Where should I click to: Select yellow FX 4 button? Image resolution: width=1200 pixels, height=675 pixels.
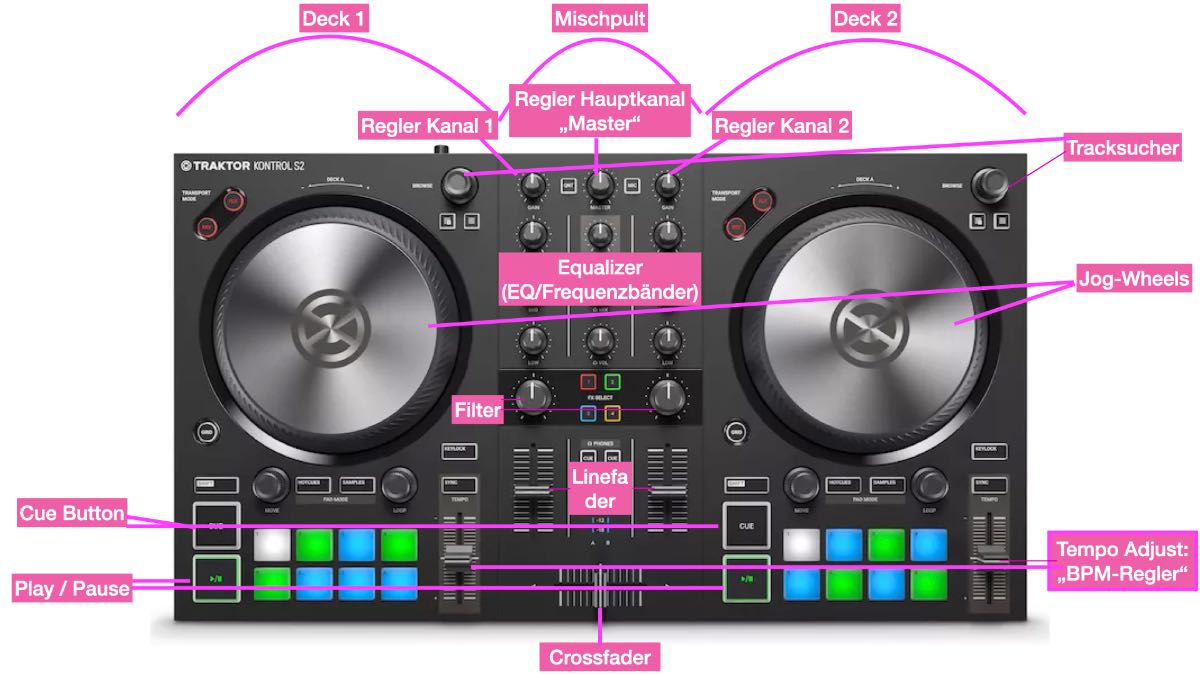coord(612,413)
